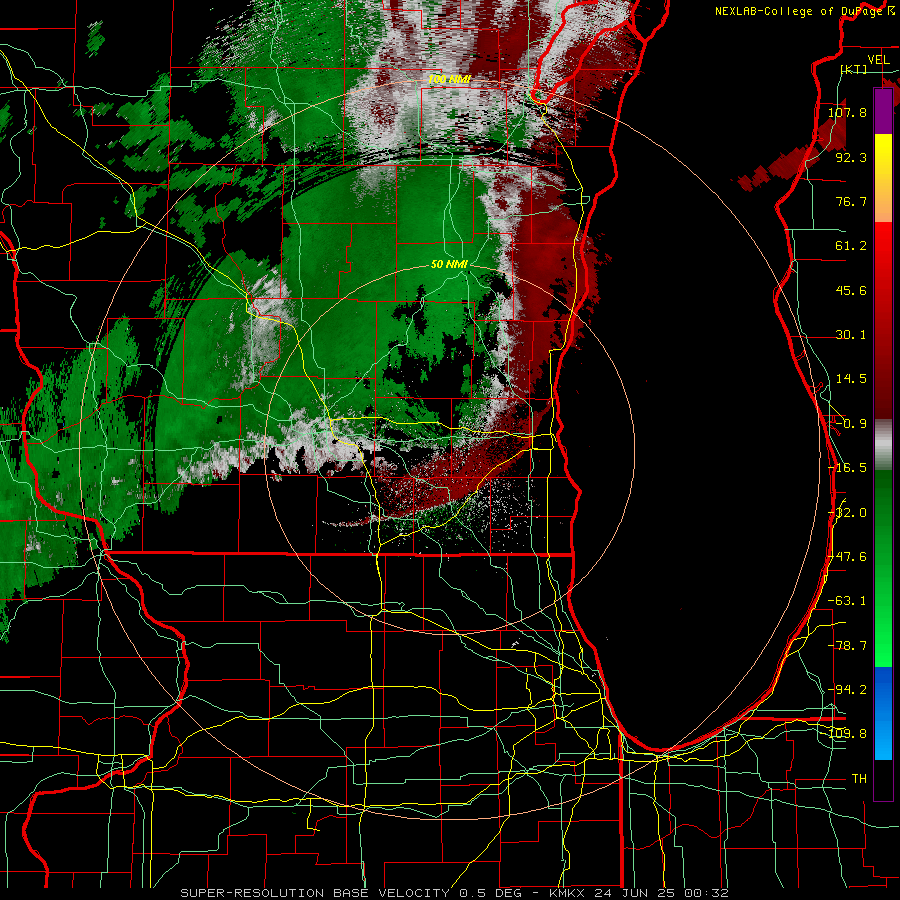
Task: Pick the purple segment of the velocity scale
Action: point(883,111)
